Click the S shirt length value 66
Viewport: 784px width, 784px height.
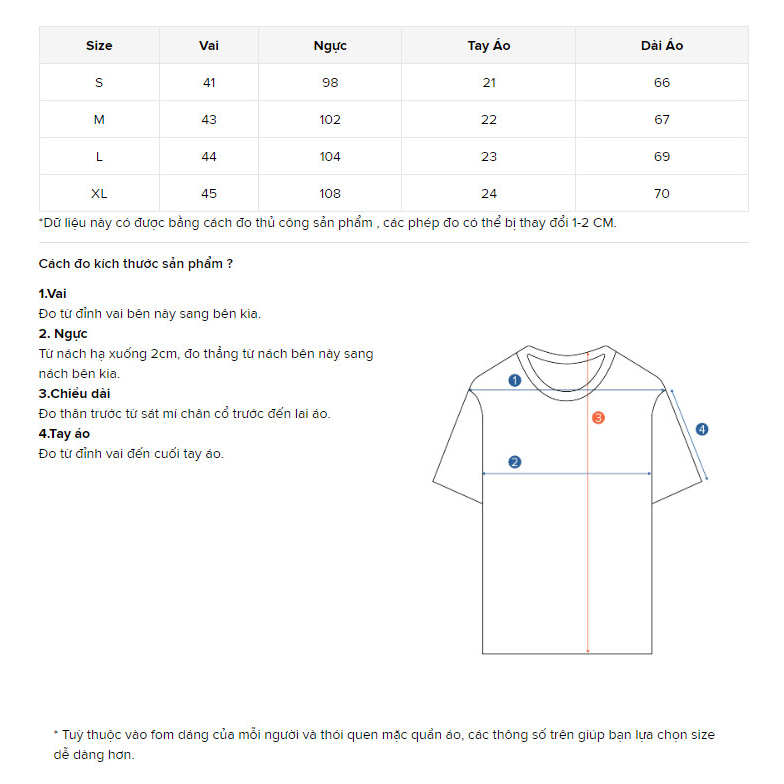tap(662, 82)
